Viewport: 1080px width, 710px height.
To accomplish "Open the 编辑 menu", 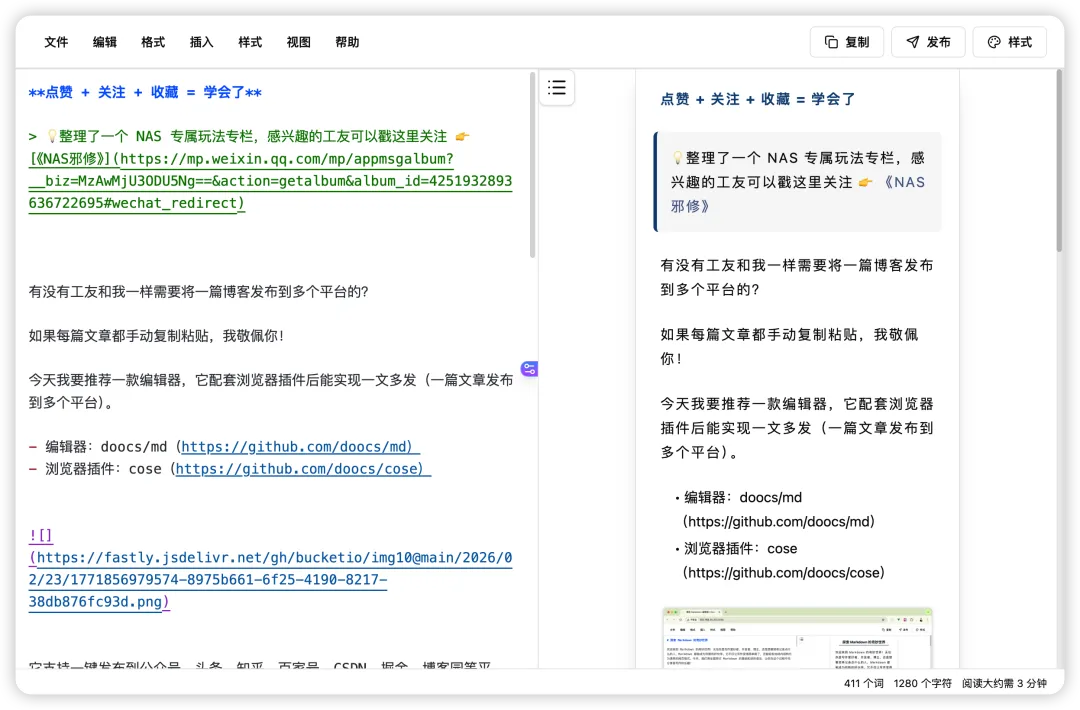I will (x=105, y=42).
